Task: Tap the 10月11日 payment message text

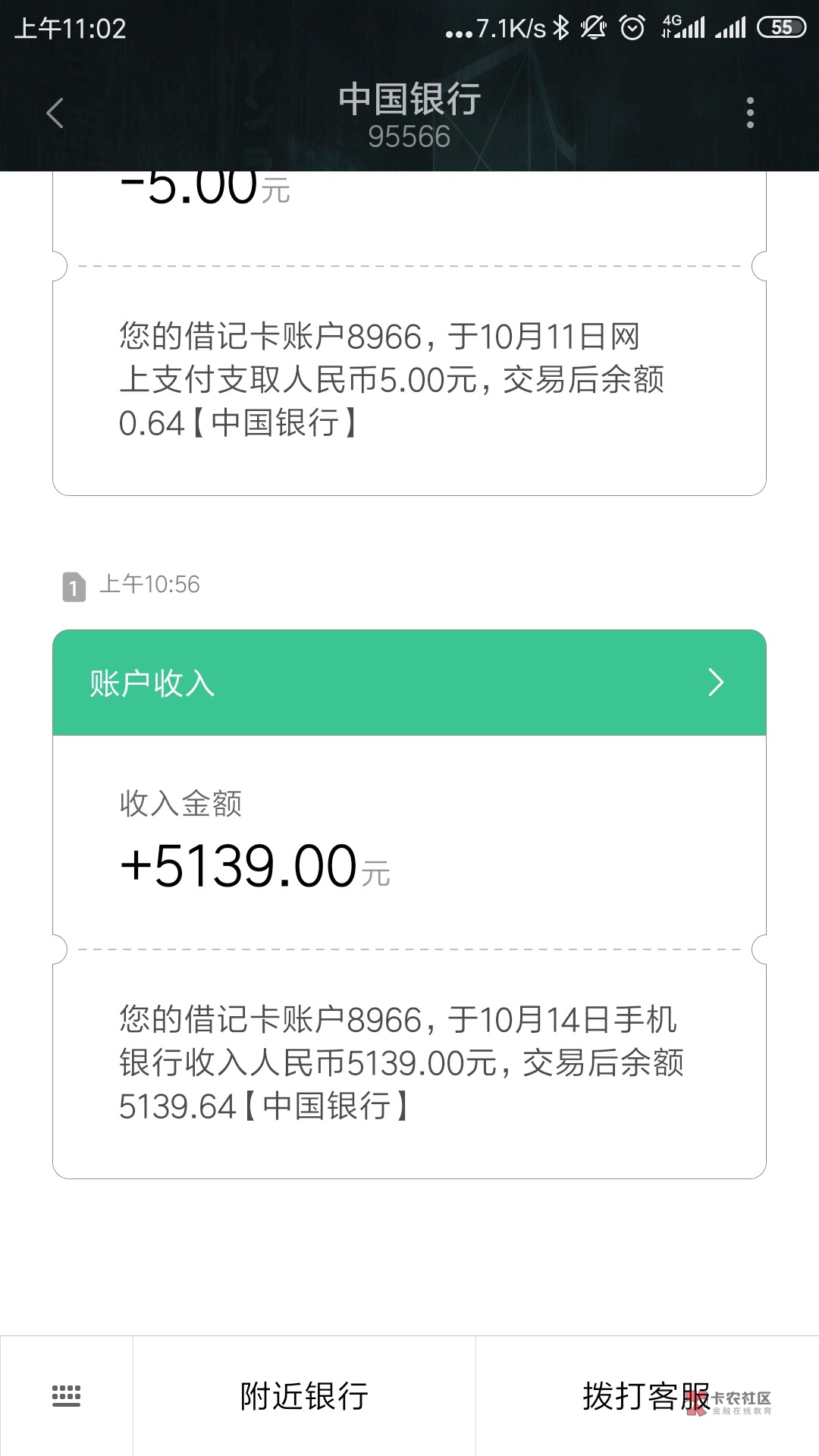Action: point(392,379)
